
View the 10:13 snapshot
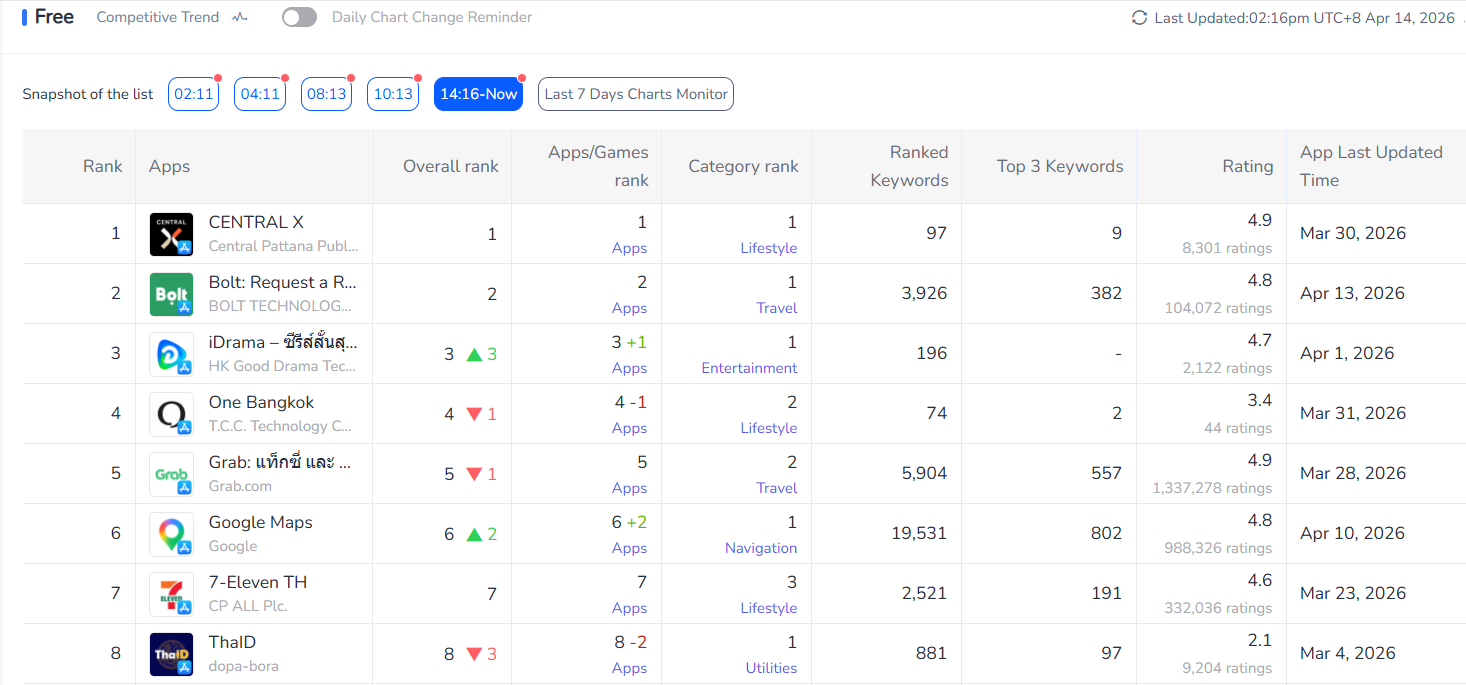pyautogui.click(x=393, y=93)
